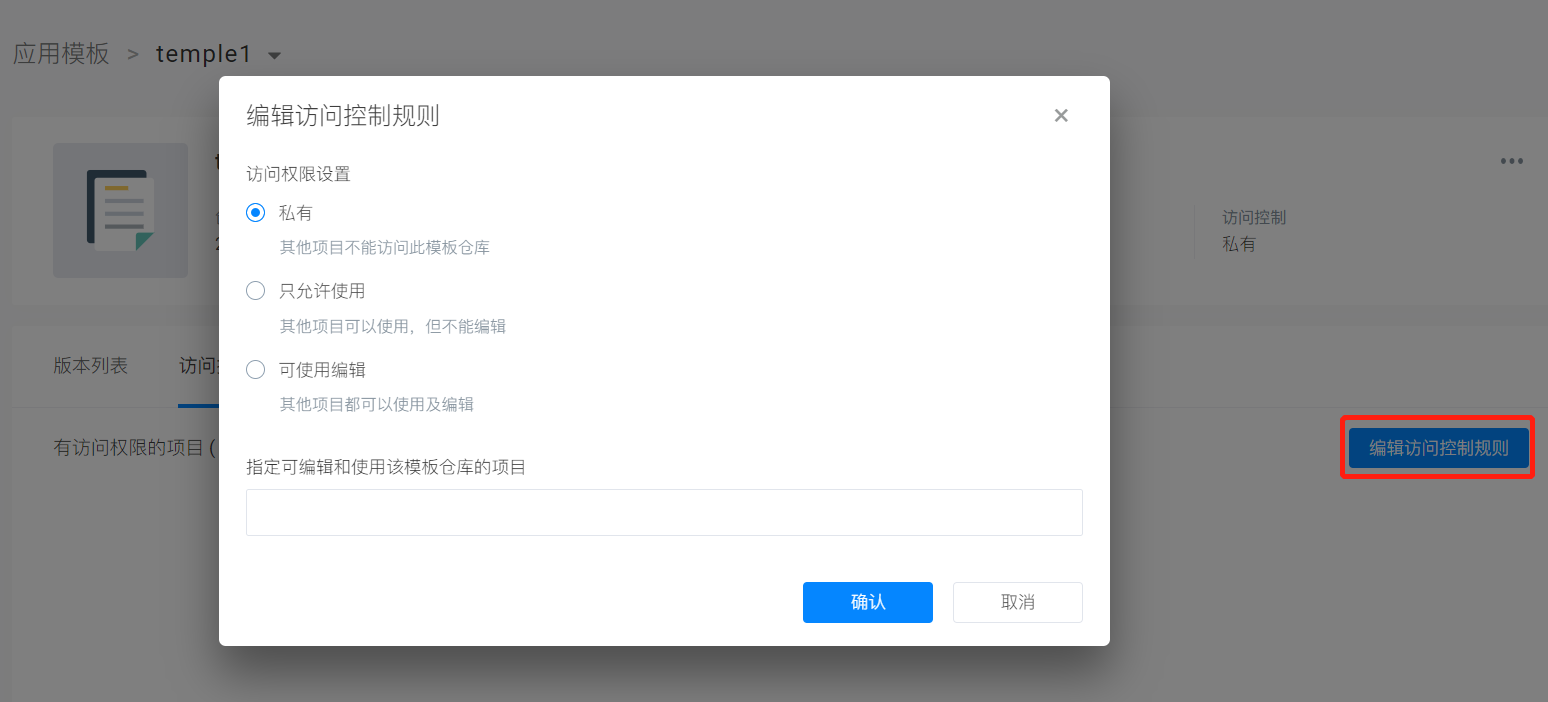Click the dialog title 编辑访问控制规则

pos(343,116)
